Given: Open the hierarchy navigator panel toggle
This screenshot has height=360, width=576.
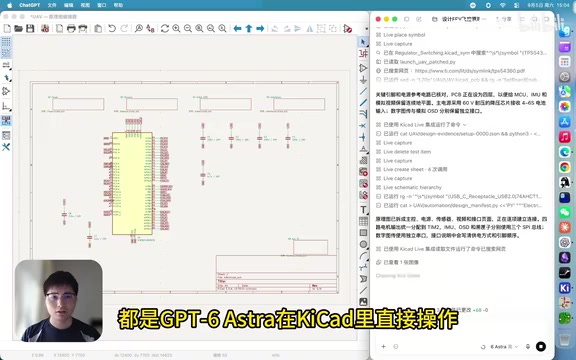Looking at the screenshot, I should (6, 120).
